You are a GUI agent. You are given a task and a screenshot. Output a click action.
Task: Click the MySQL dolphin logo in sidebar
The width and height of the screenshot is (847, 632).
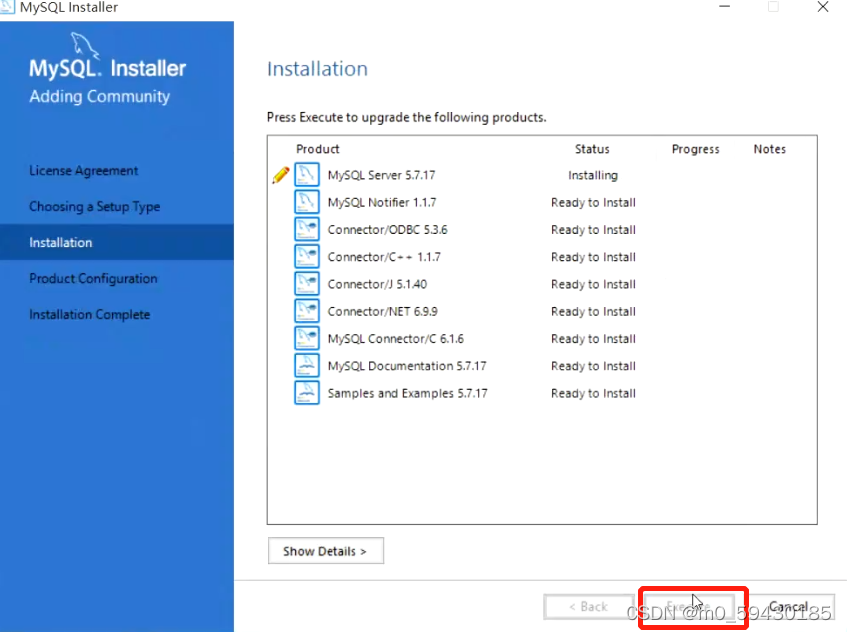tap(85, 45)
